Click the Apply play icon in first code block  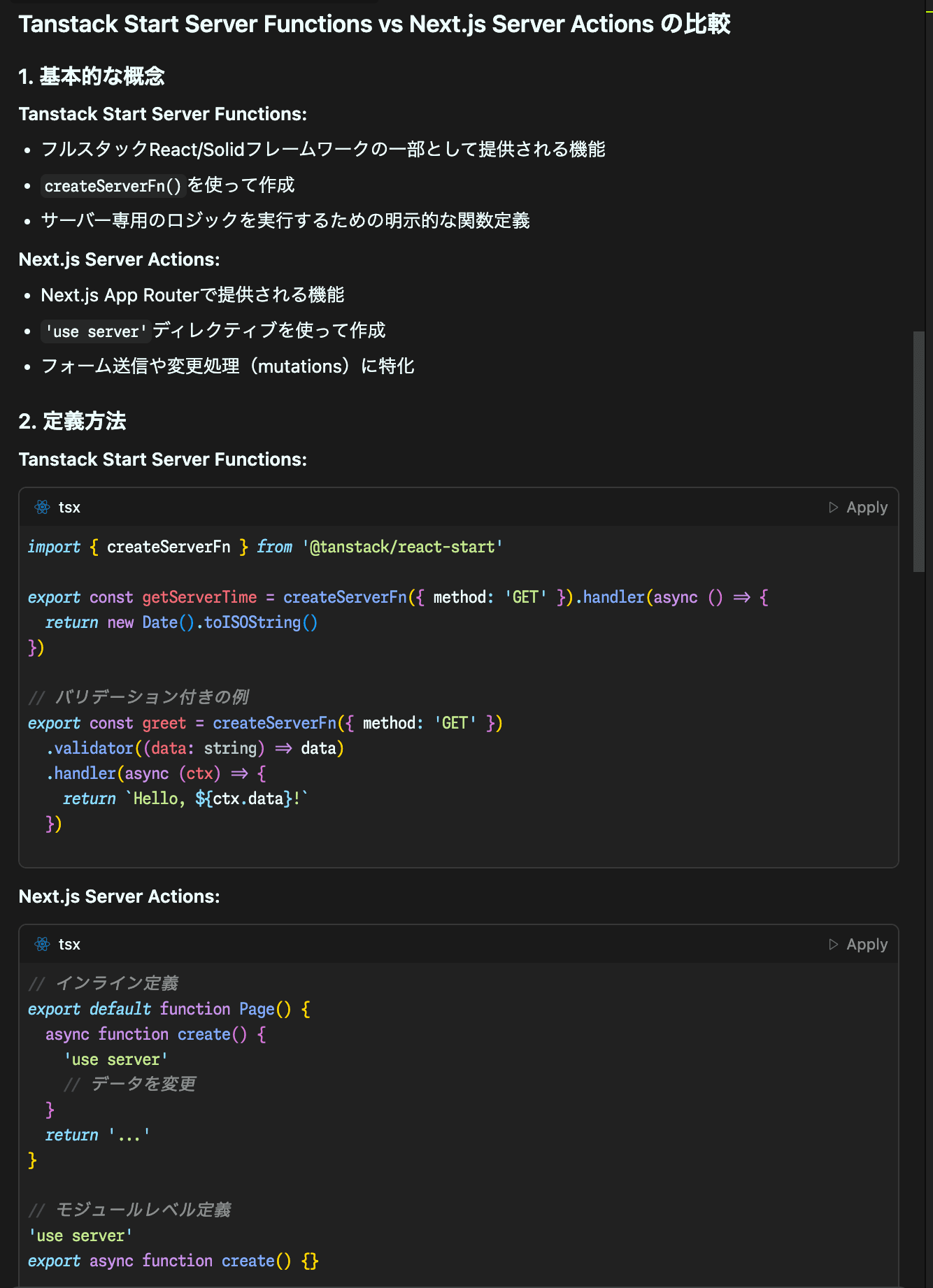[x=833, y=508]
